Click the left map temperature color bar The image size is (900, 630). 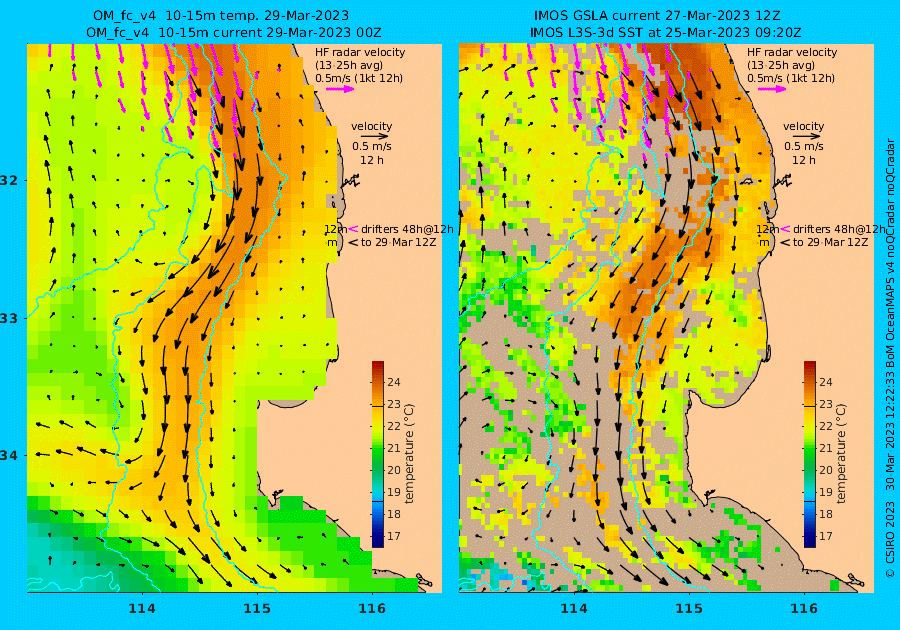click(378, 454)
